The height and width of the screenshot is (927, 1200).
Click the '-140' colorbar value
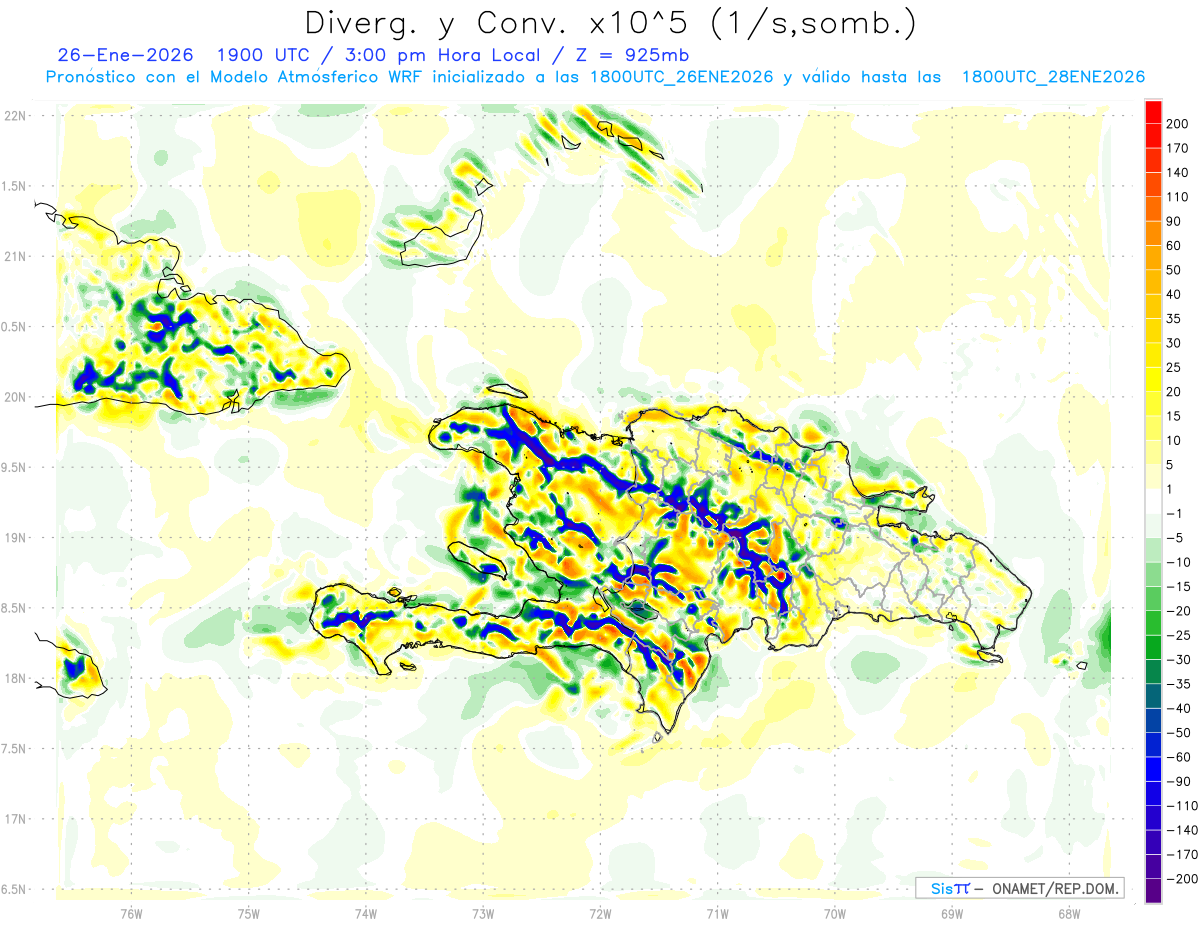(x=1182, y=830)
